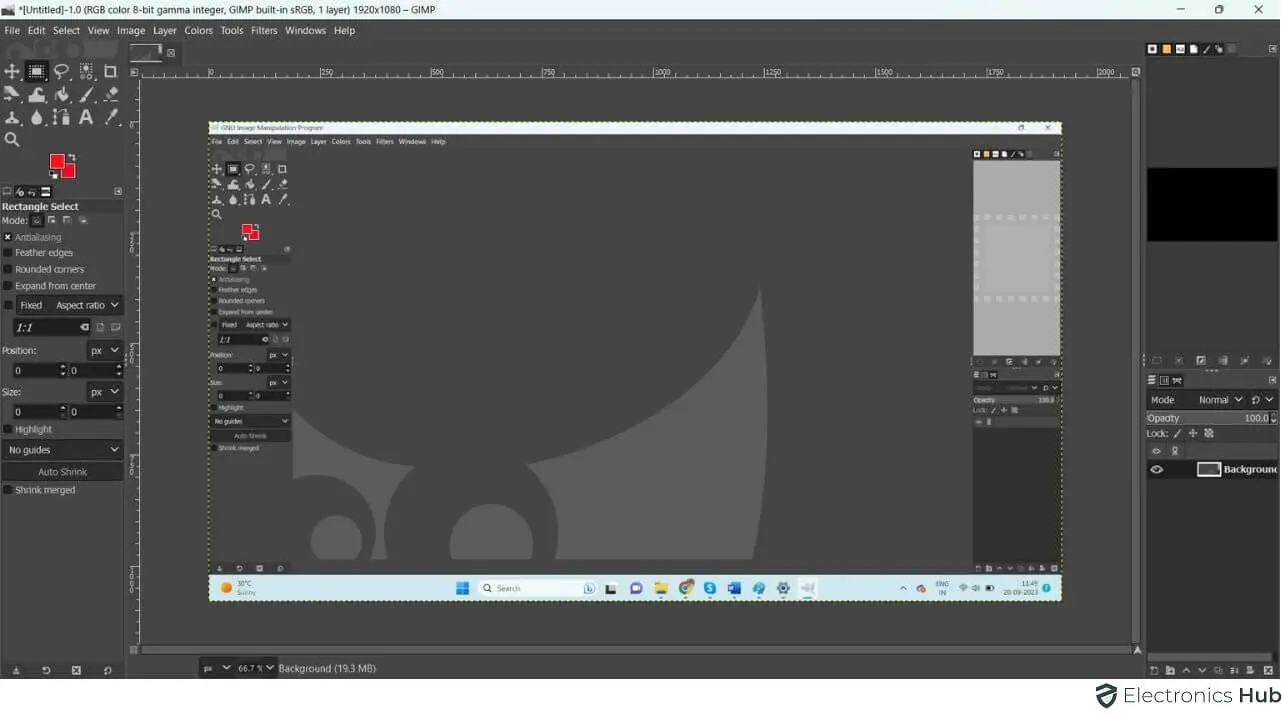The image size is (1282, 715).
Task: Save tool preset icon under tool options
Action: (x=16, y=670)
